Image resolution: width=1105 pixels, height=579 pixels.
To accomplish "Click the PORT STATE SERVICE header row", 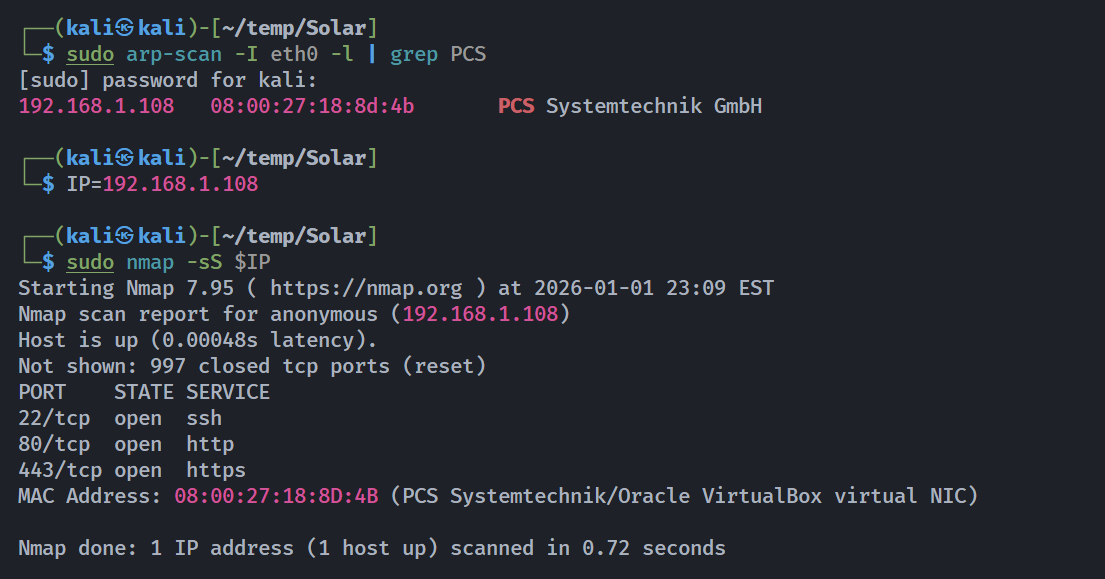I will tap(144, 392).
